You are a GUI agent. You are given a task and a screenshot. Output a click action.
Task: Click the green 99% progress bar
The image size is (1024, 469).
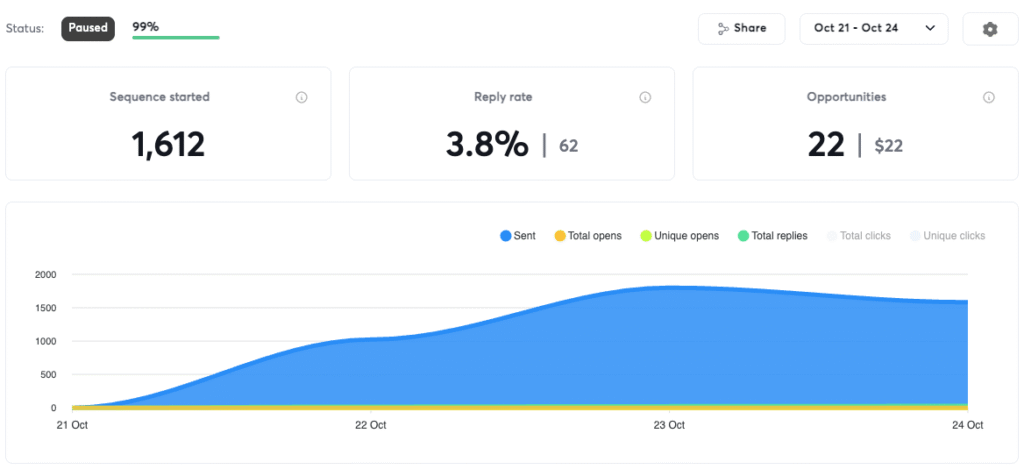coord(176,38)
